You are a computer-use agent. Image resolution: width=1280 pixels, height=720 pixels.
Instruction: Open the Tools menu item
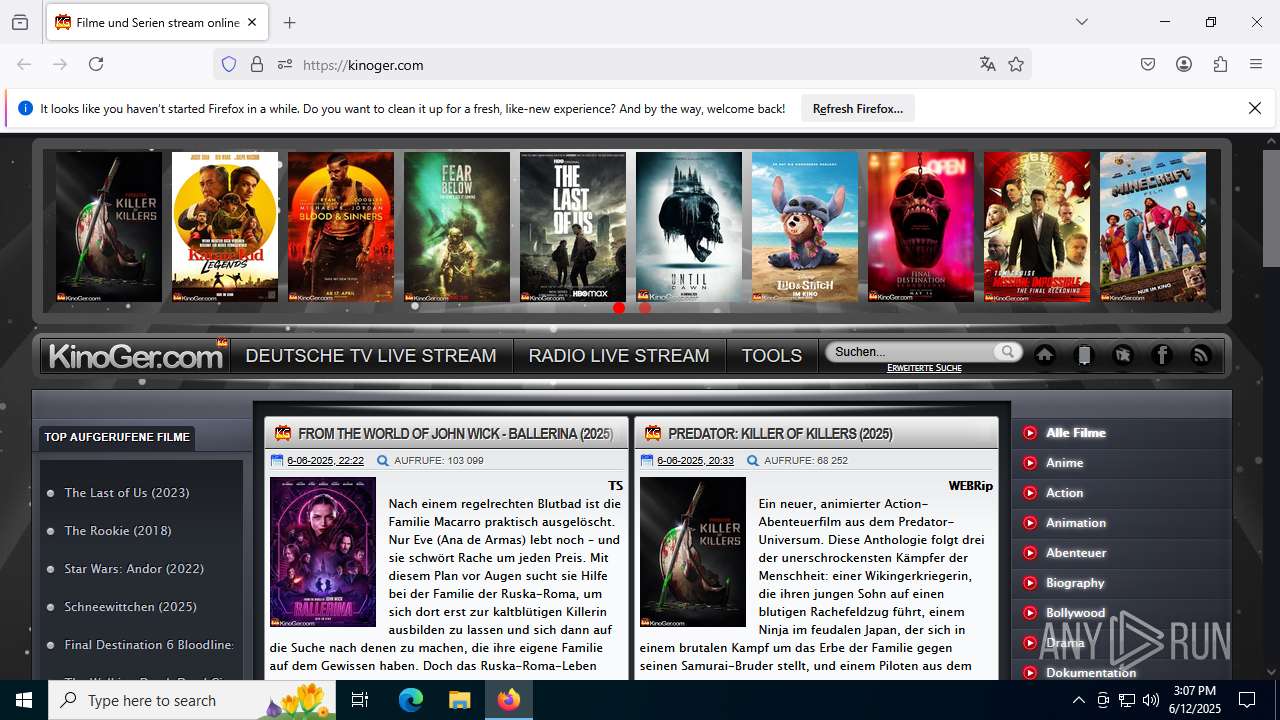tap(771, 355)
